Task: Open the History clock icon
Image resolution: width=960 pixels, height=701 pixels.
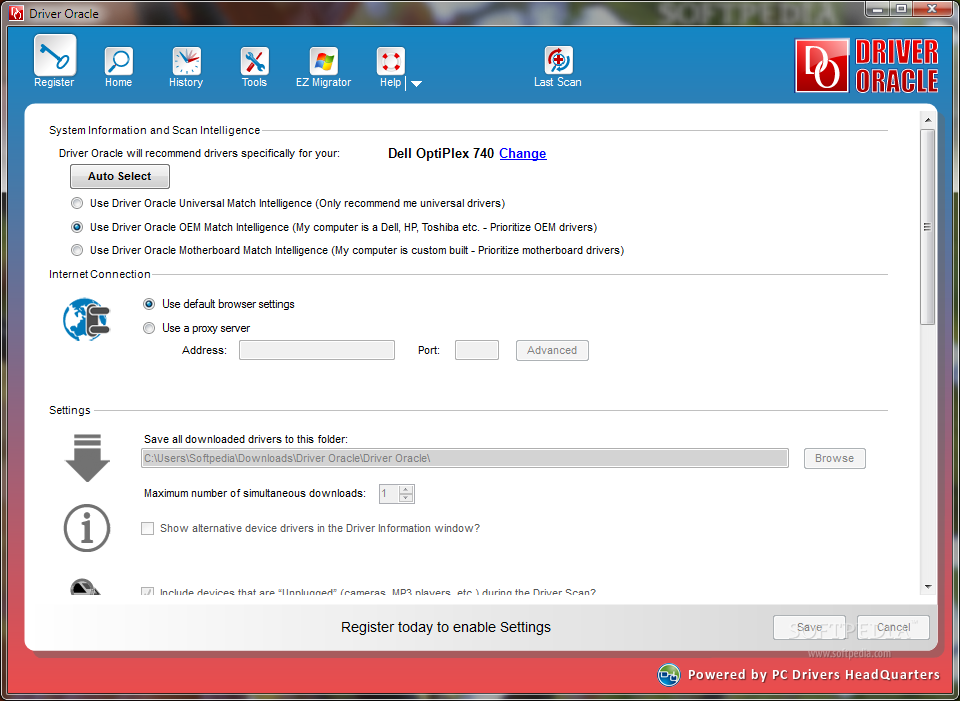Action: tap(186, 61)
